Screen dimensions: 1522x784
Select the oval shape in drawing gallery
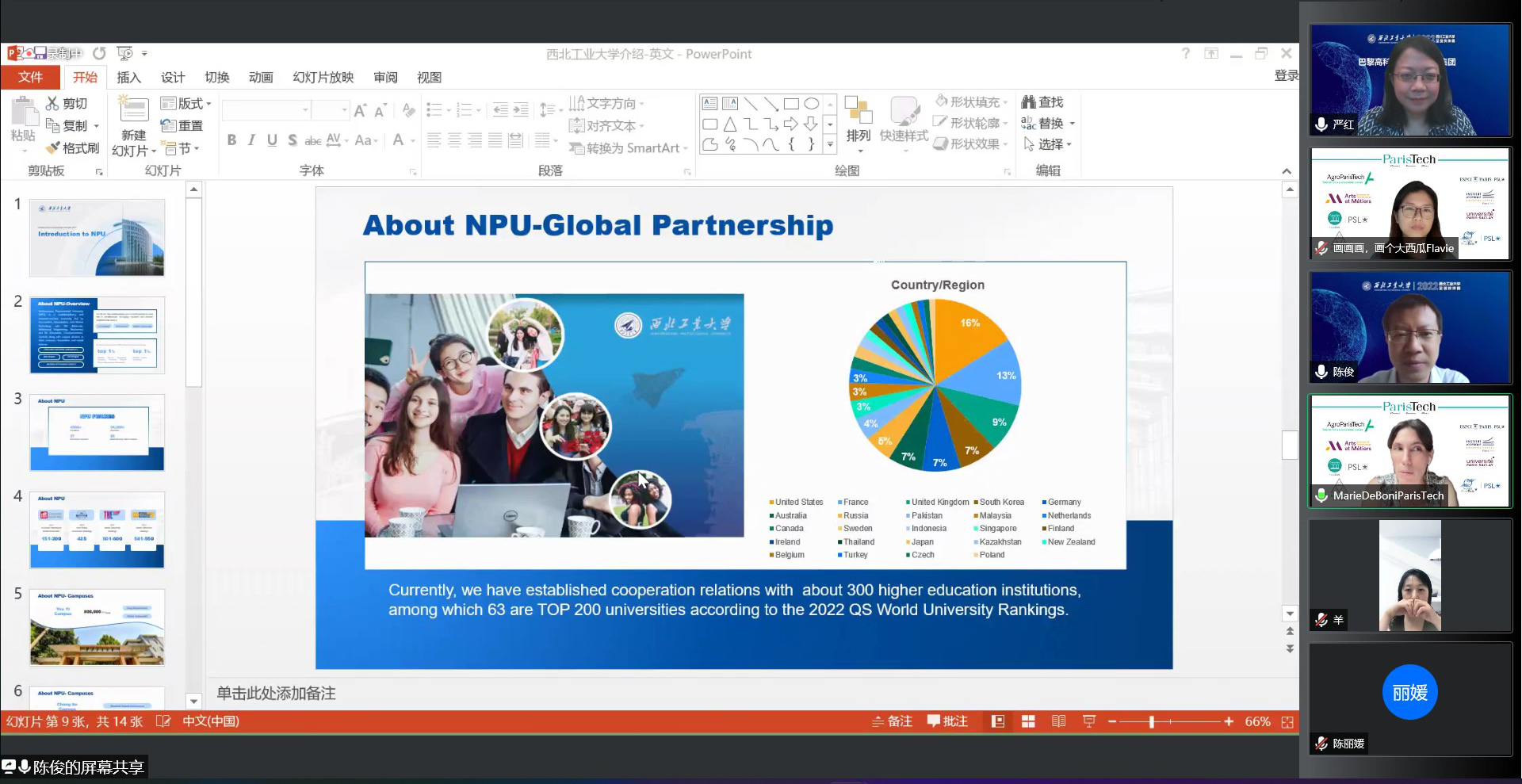[x=811, y=104]
